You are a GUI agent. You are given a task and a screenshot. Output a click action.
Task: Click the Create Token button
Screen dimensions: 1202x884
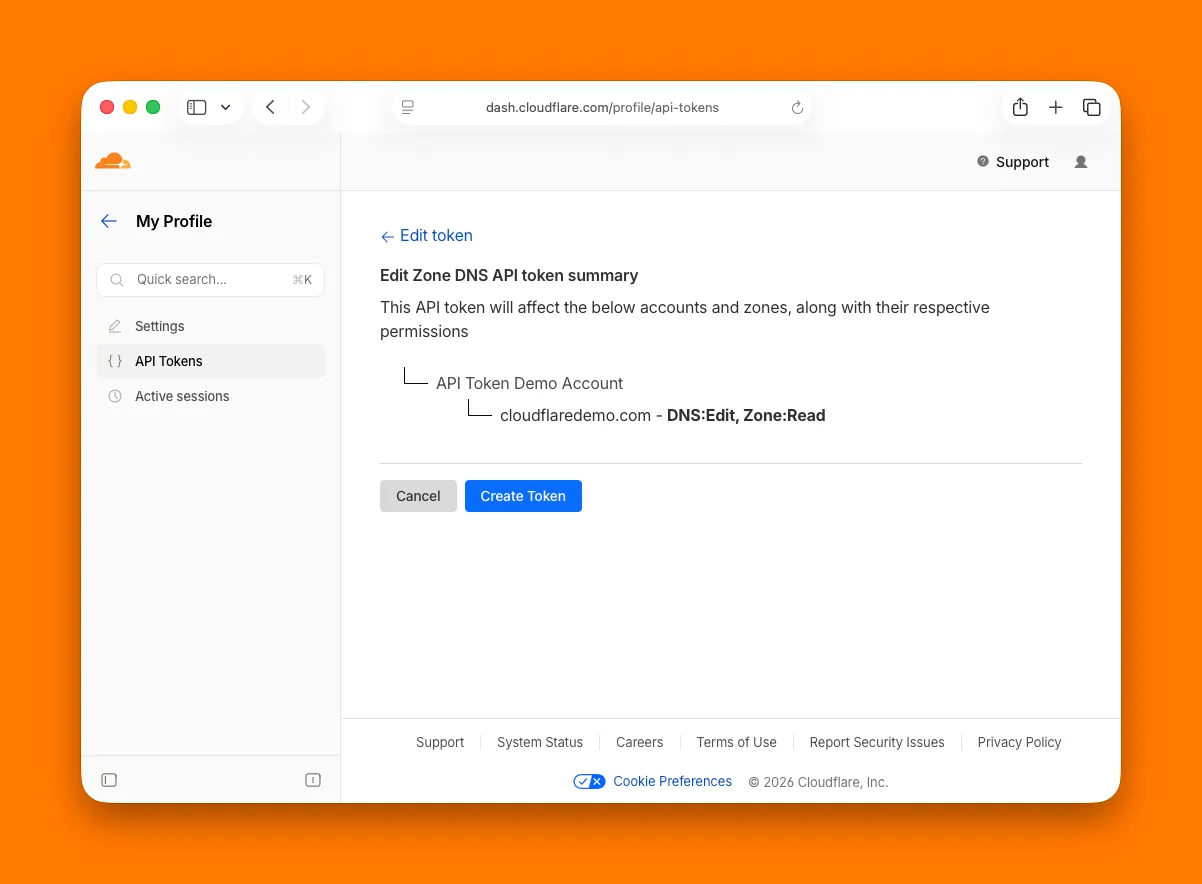pos(523,495)
